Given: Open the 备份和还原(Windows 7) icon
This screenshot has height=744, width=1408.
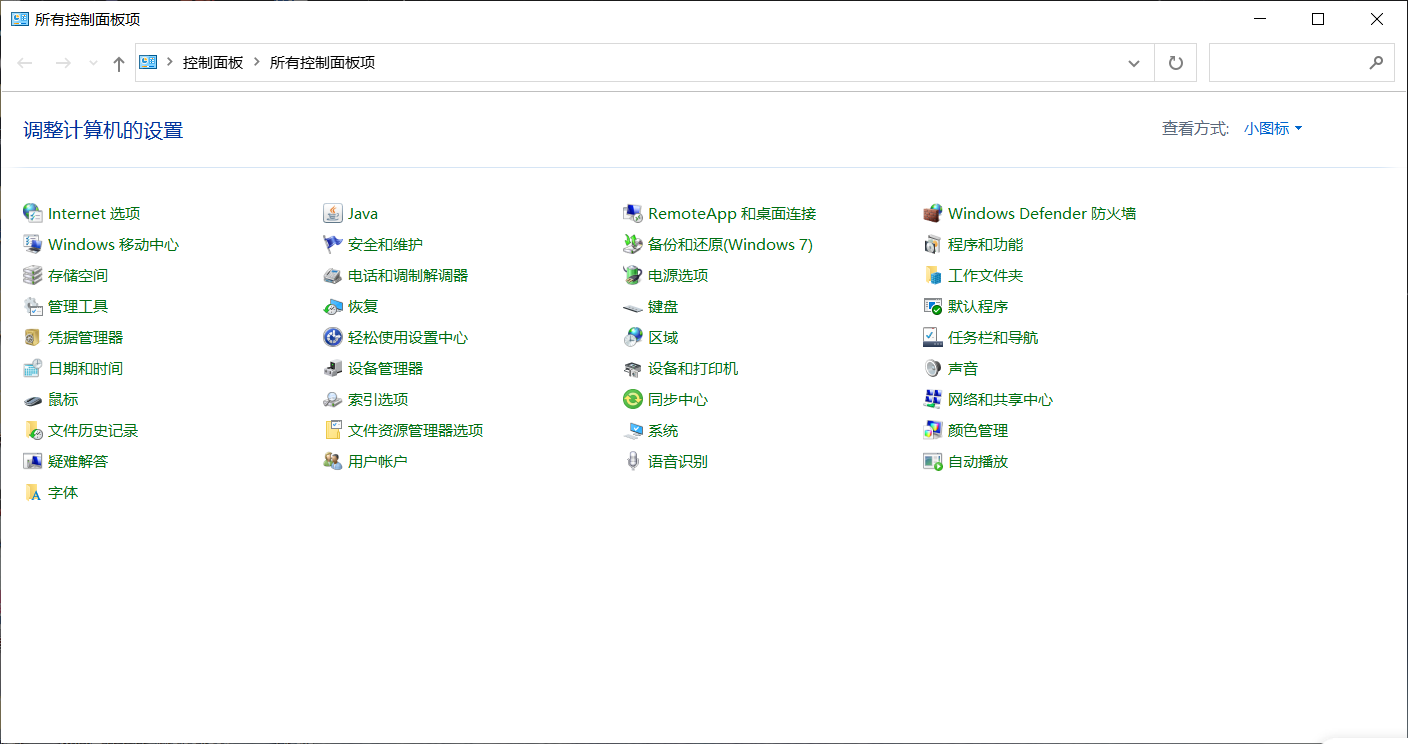Looking at the screenshot, I should [x=632, y=244].
